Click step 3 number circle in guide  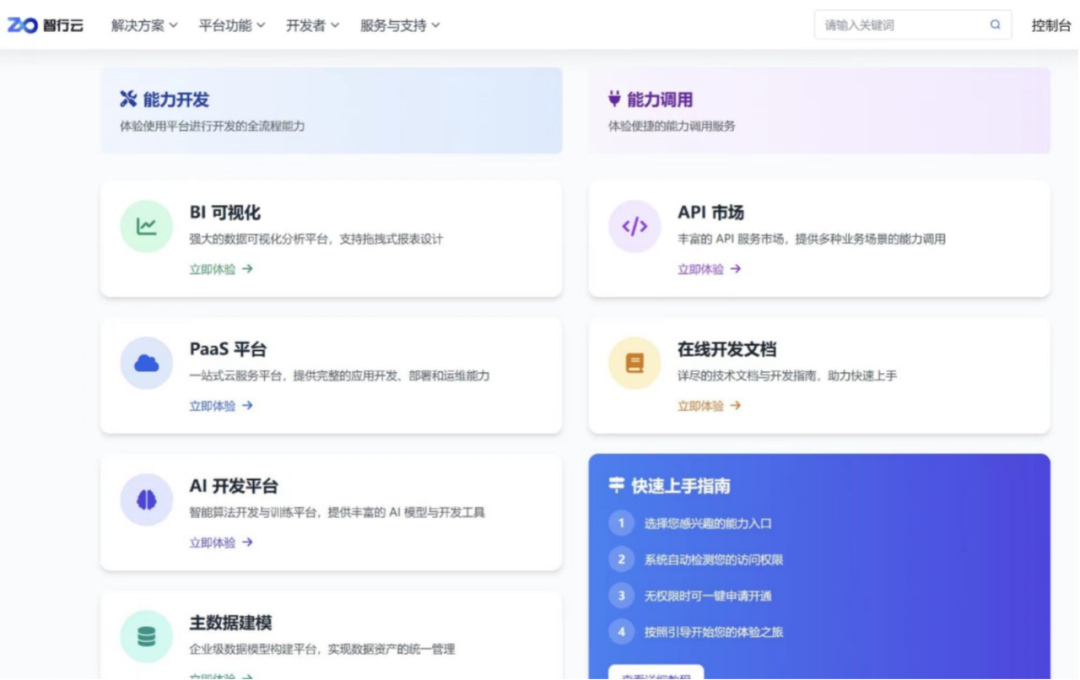pos(621,595)
